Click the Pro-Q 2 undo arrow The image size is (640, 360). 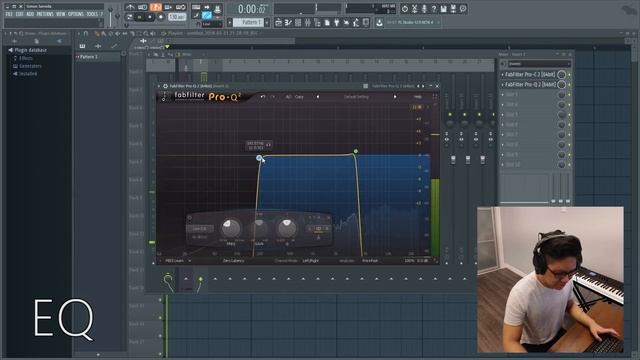pyautogui.click(x=263, y=97)
